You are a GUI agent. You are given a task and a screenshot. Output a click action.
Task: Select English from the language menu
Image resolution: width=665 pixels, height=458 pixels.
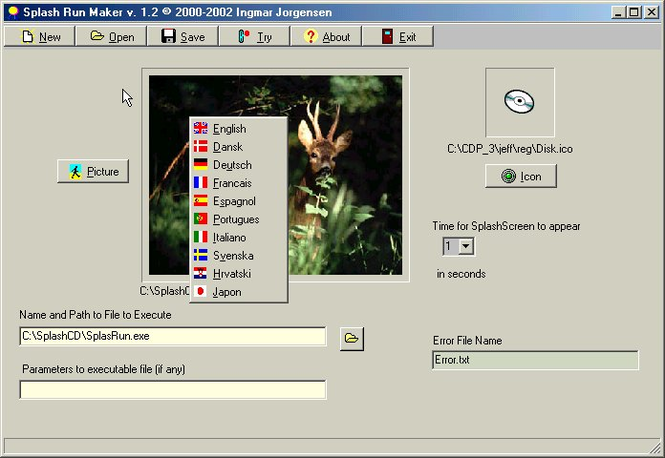coord(239,128)
